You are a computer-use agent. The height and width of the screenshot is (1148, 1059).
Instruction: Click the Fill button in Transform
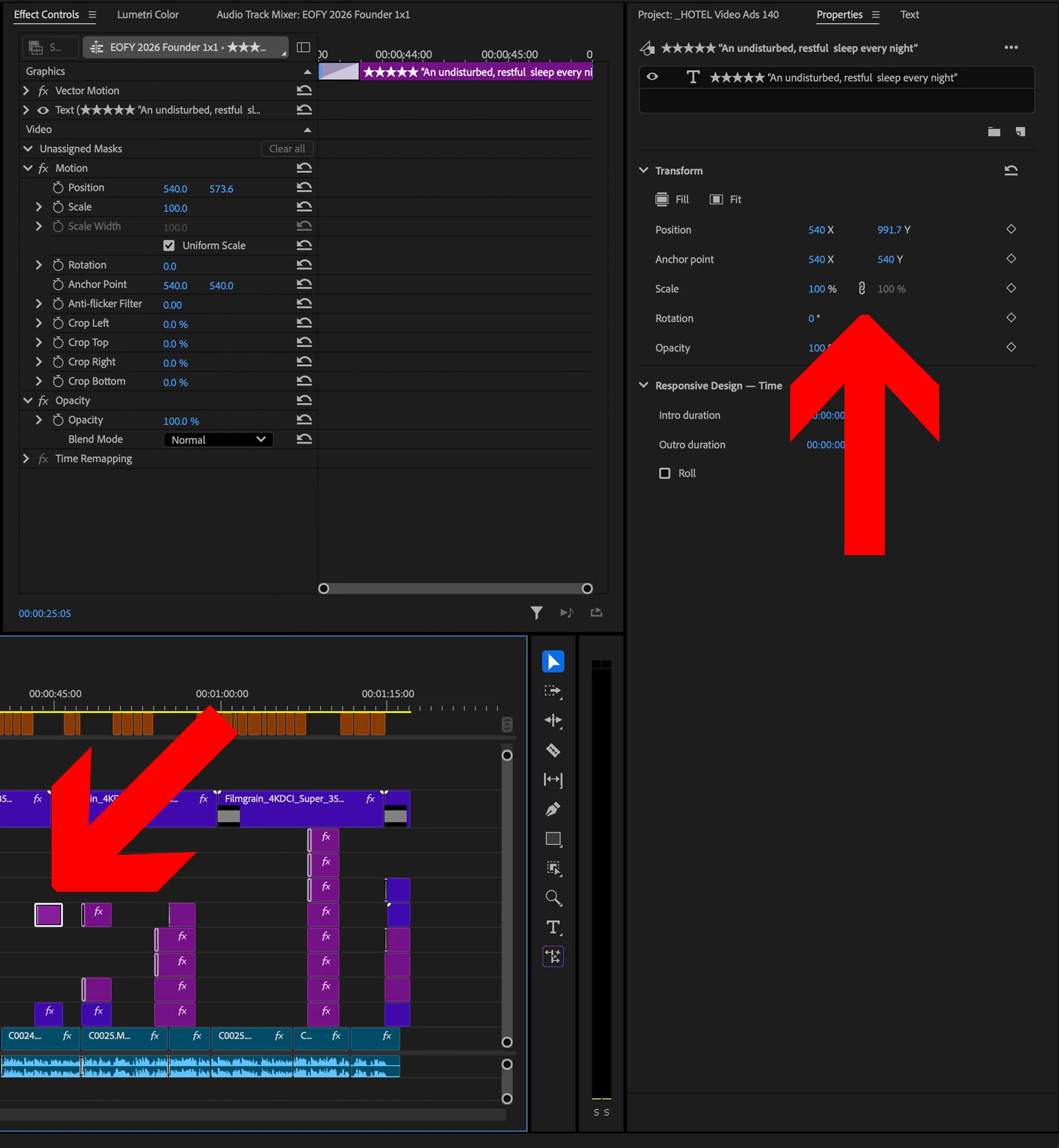pyautogui.click(x=672, y=199)
